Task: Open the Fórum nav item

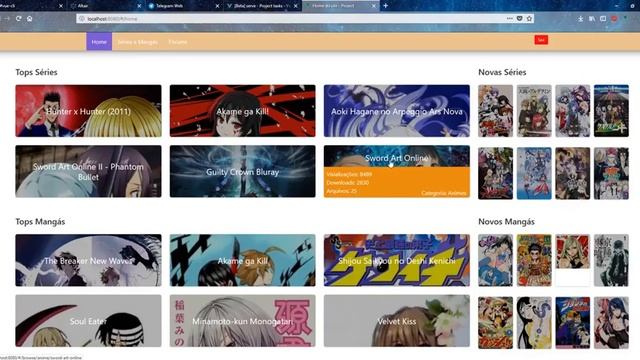Action: click(x=178, y=42)
